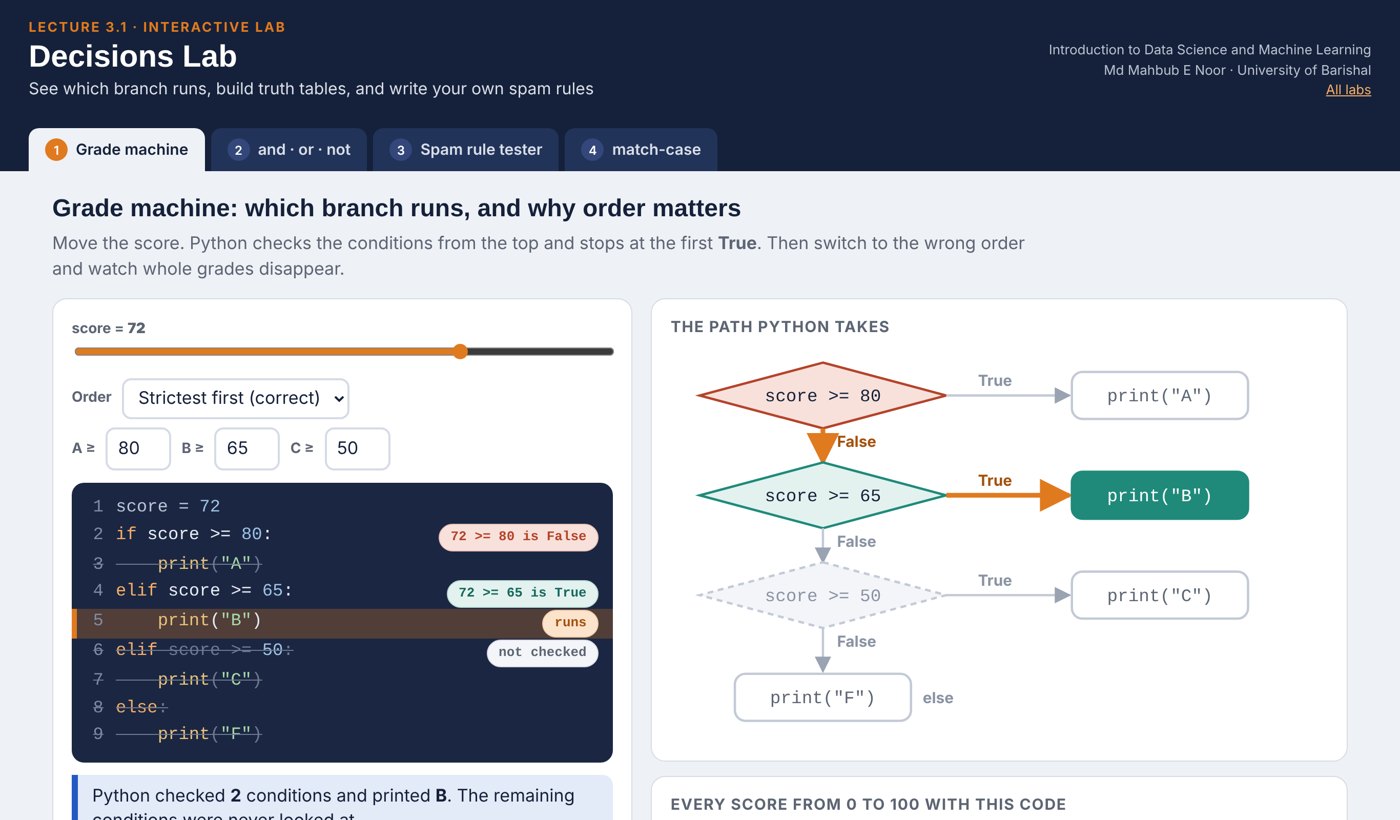Click the dashed score >= 50 diamond
Image resolution: width=1400 pixels, height=820 pixels.
coord(822,596)
